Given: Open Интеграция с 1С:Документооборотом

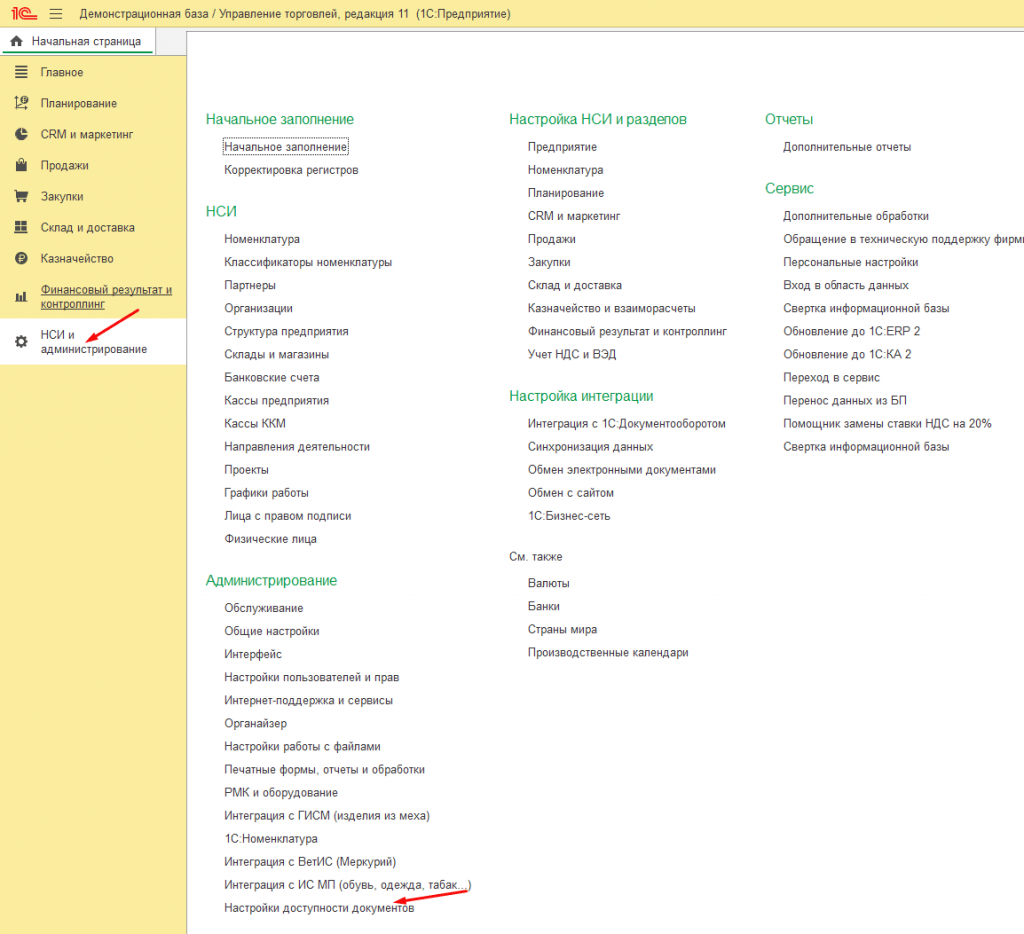Looking at the screenshot, I should [x=627, y=424].
